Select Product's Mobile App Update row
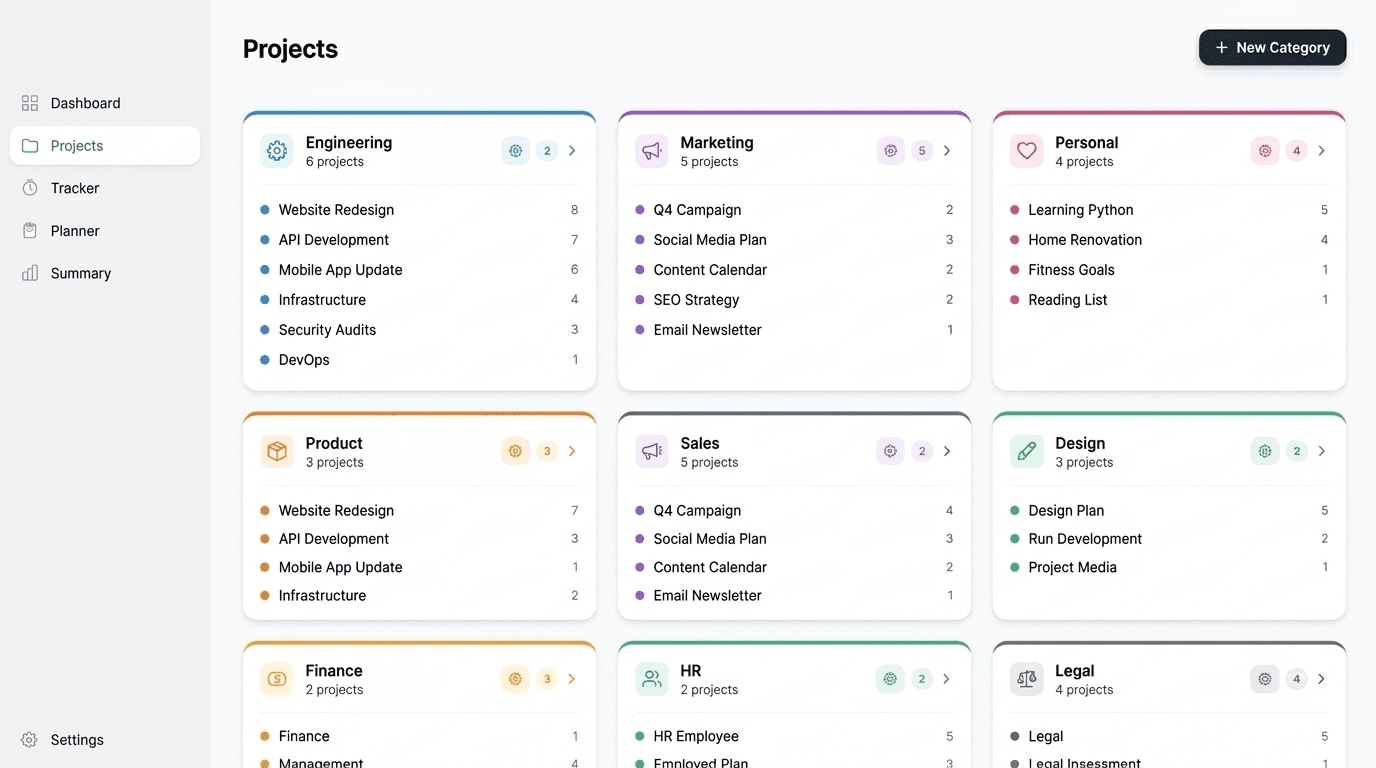Screen dimensions: 1376x768 click(x=419, y=567)
